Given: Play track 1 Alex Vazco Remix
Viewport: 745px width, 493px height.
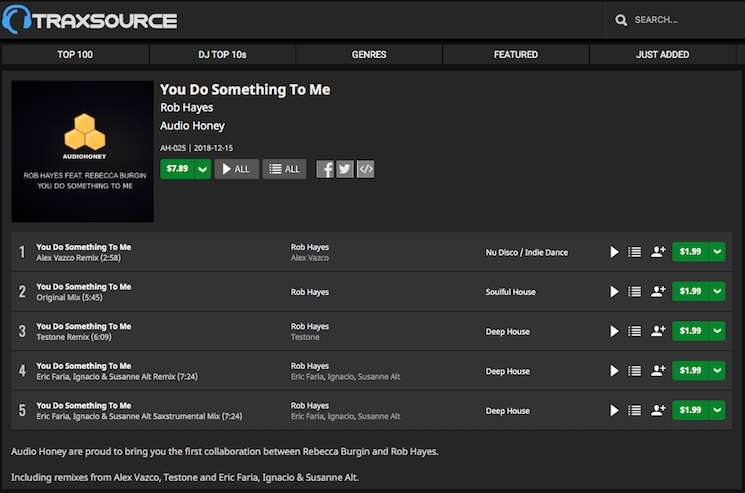Looking at the screenshot, I should click(x=614, y=252).
